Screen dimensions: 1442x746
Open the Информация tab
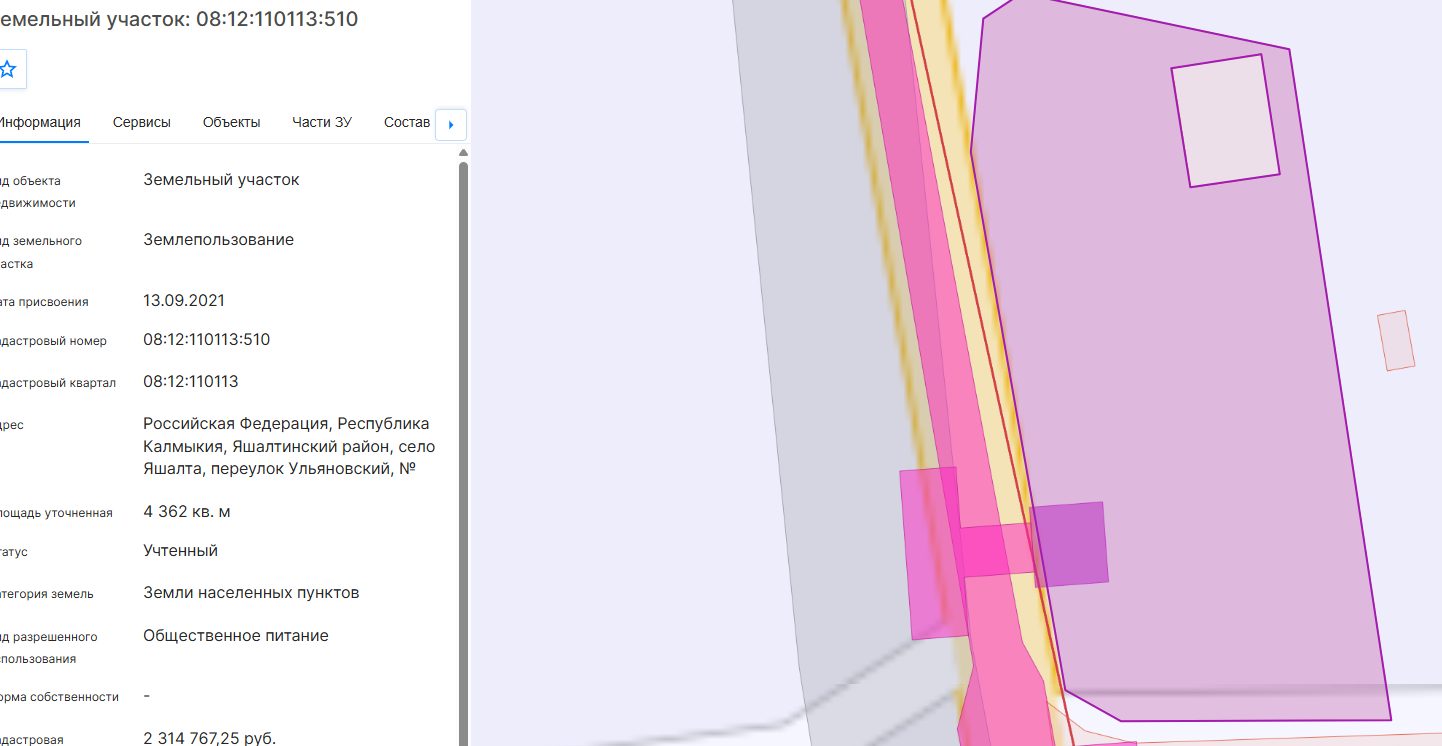click(x=39, y=122)
